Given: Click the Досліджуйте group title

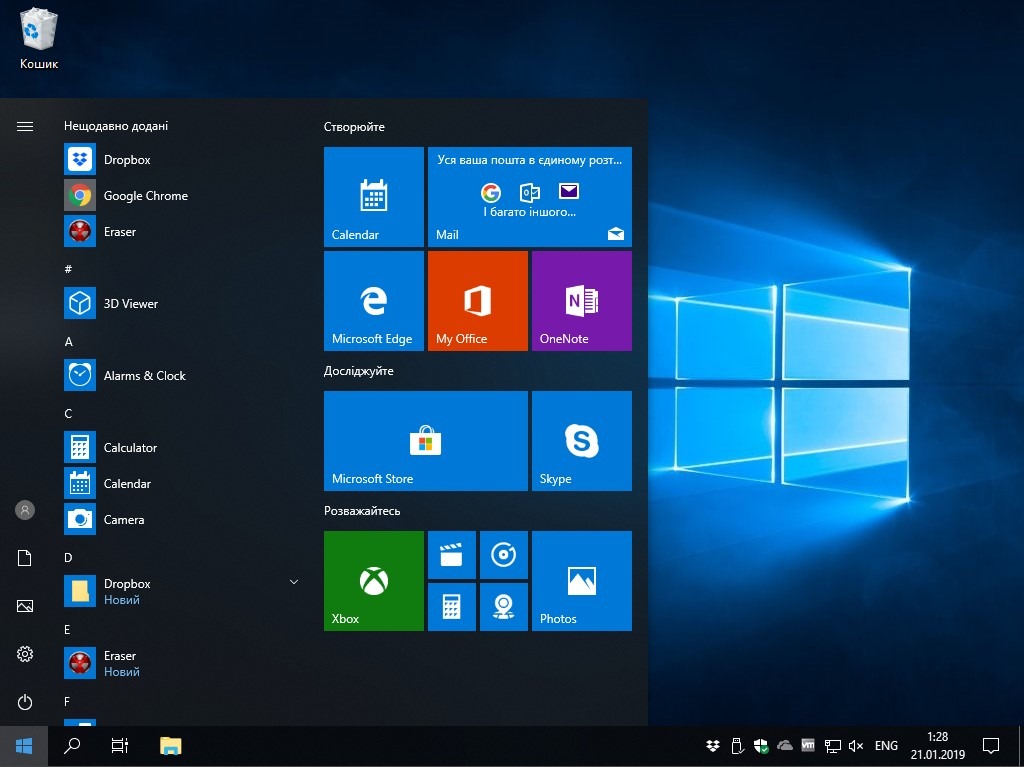Looking at the screenshot, I should coord(359,371).
